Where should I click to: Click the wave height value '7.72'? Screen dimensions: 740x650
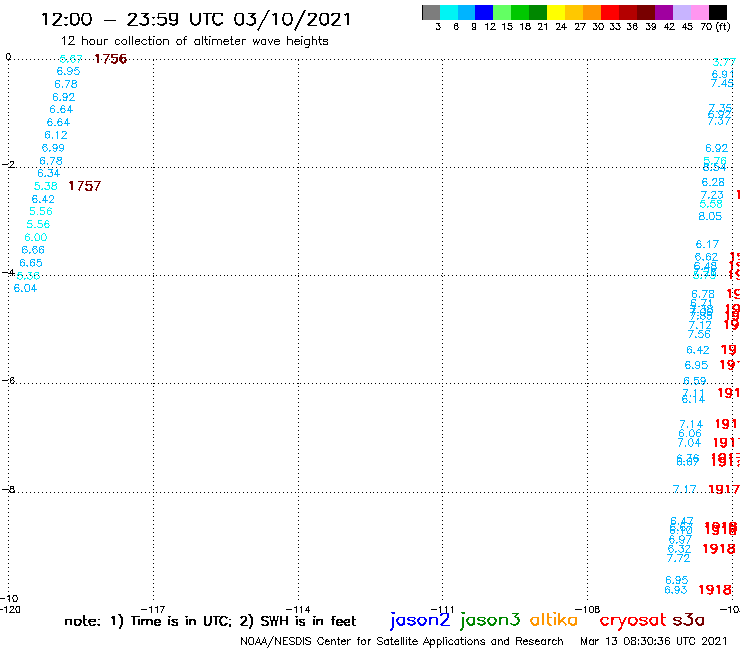[679, 558]
